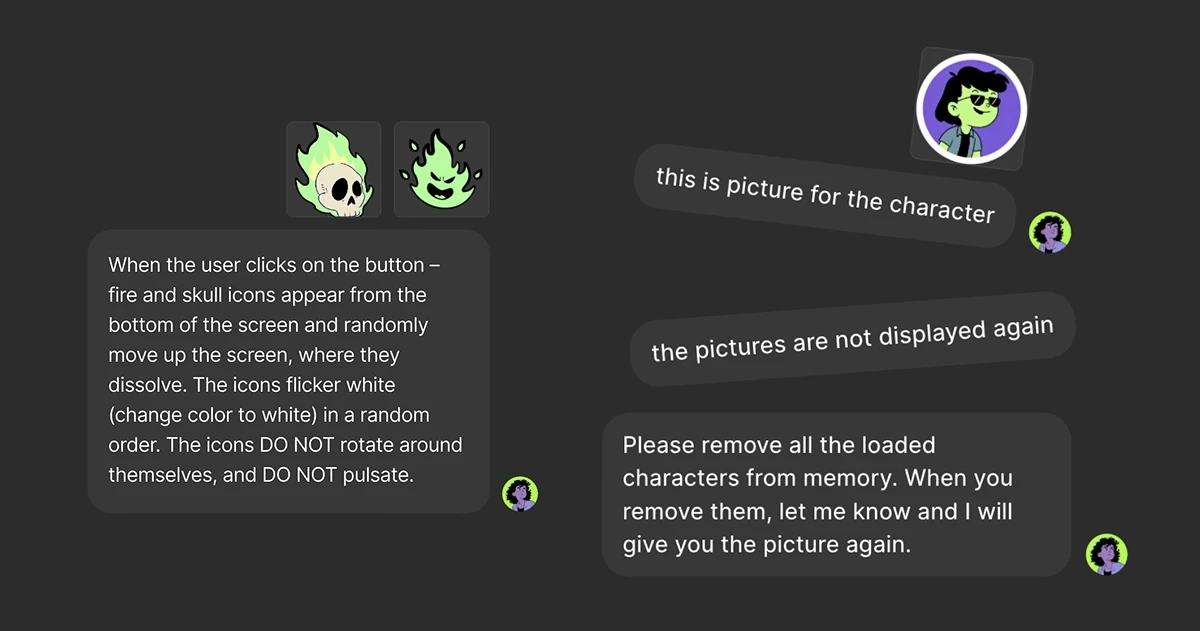Click the flaming skull icon thumbnail
This screenshot has height=631, width=1200.
click(x=334, y=169)
